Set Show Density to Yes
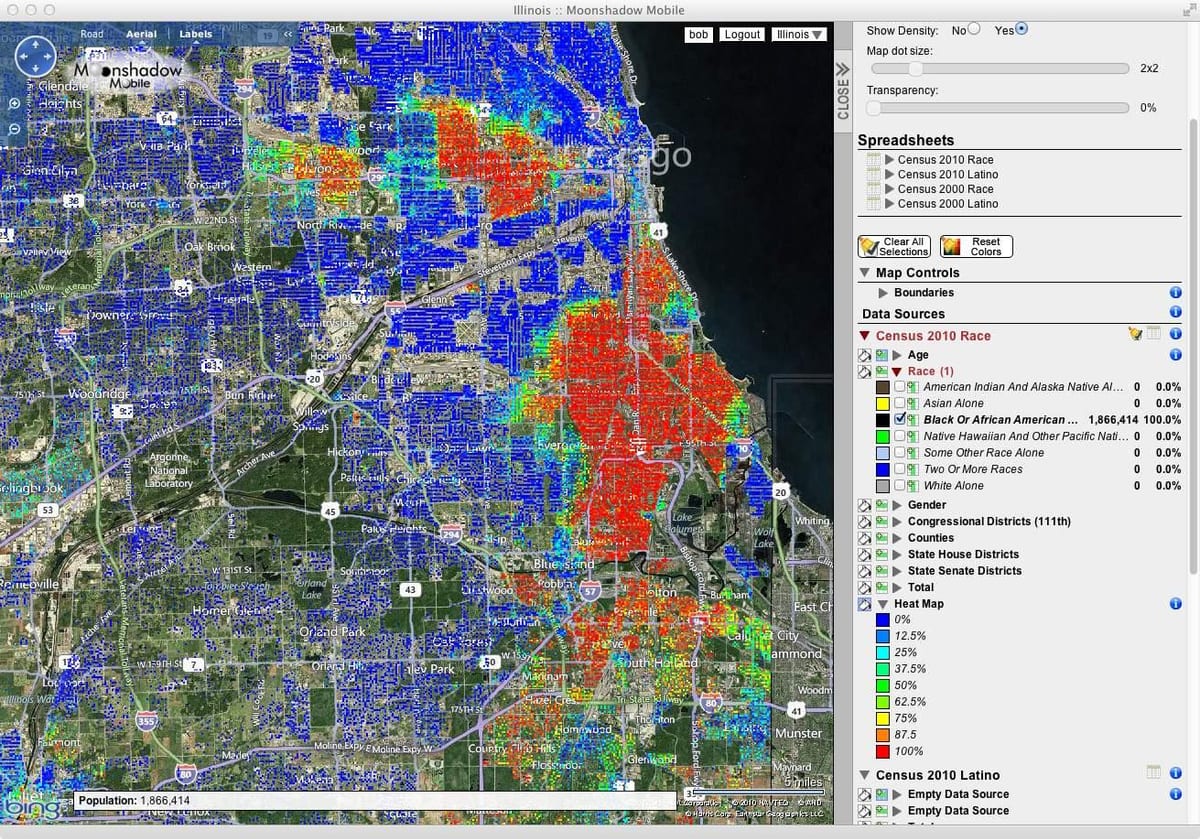 pos(1021,29)
